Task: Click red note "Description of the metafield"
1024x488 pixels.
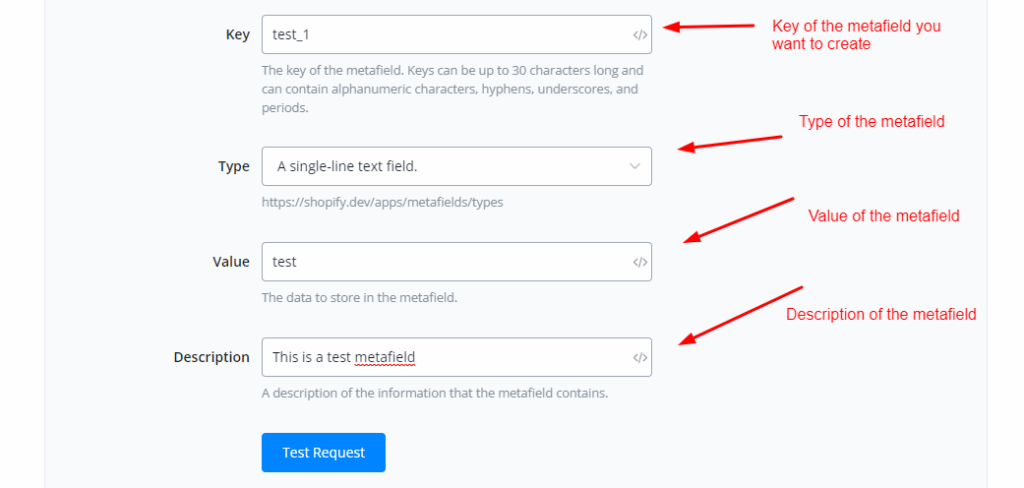Action: [880, 314]
